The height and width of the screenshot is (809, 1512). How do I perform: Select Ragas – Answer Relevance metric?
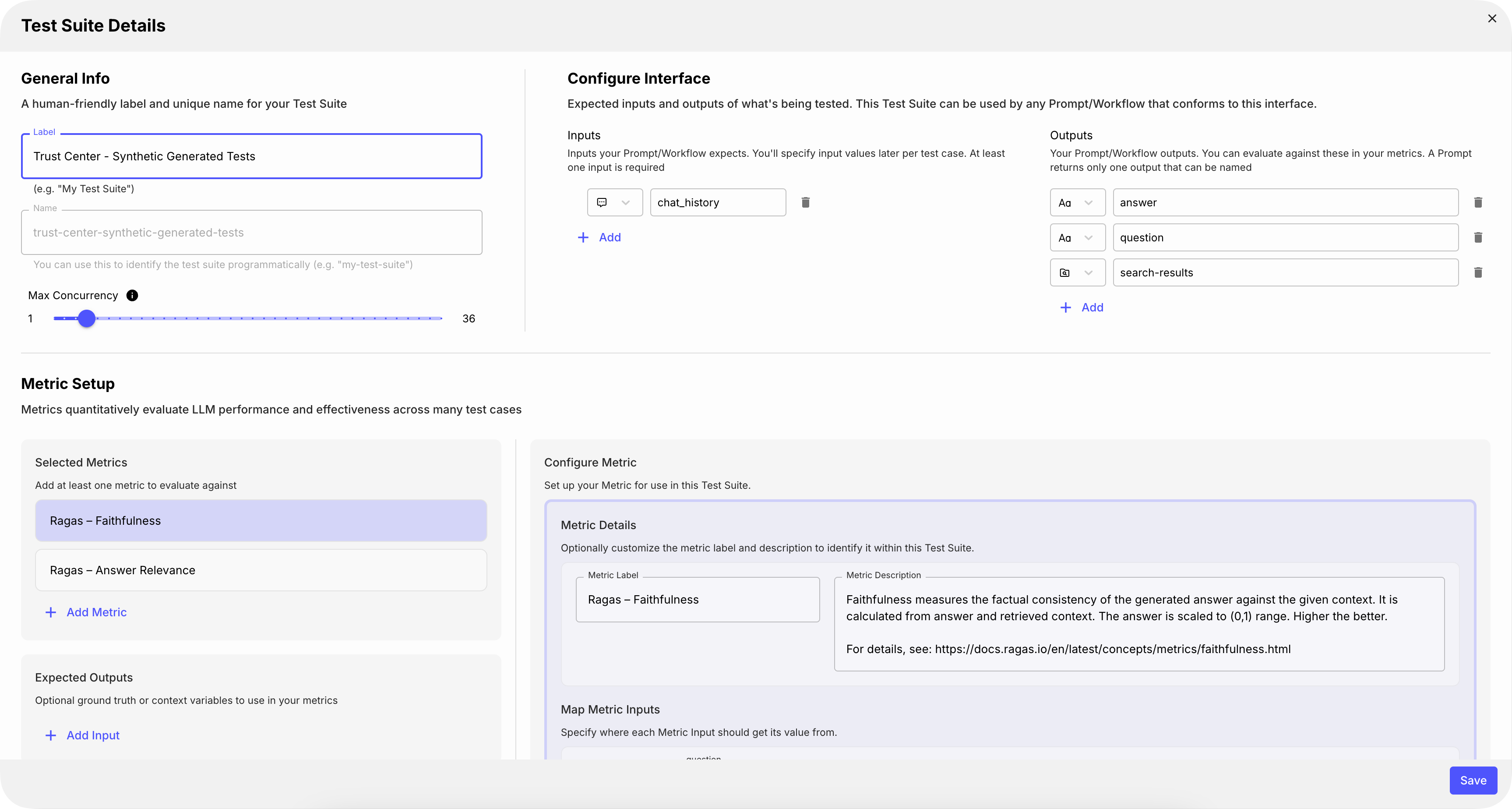pyautogui.click(x=261, y=570)
